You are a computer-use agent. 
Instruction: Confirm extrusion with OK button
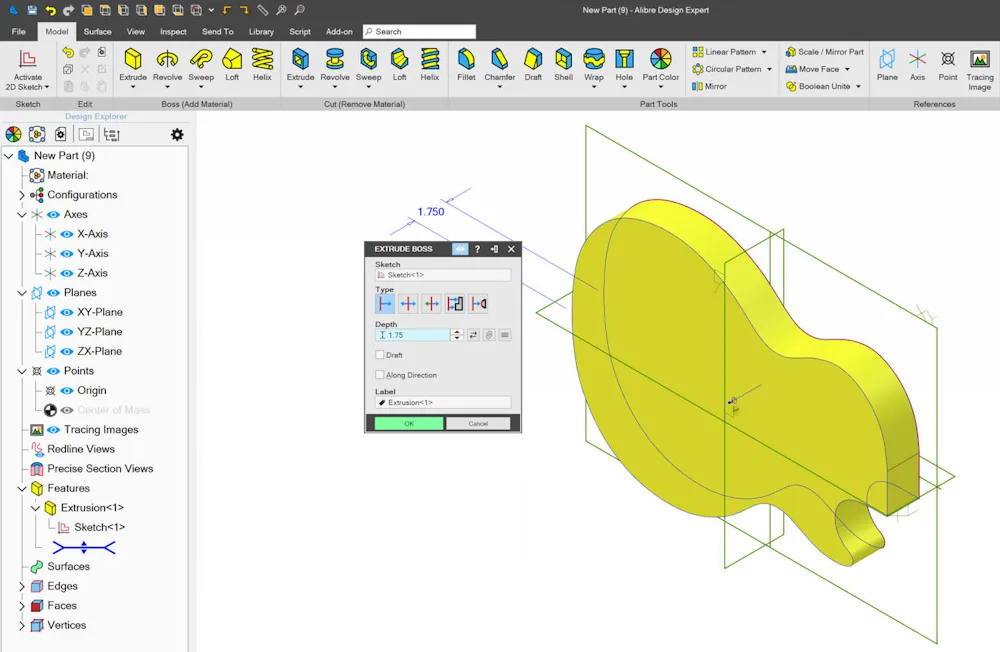point(409,424)
